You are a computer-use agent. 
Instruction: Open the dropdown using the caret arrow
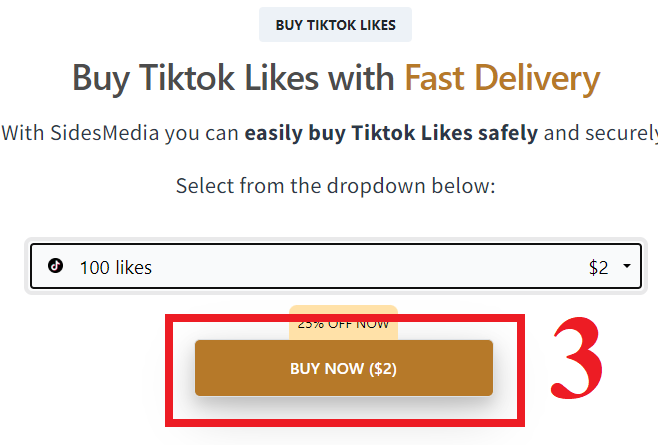tap(627, 266)
